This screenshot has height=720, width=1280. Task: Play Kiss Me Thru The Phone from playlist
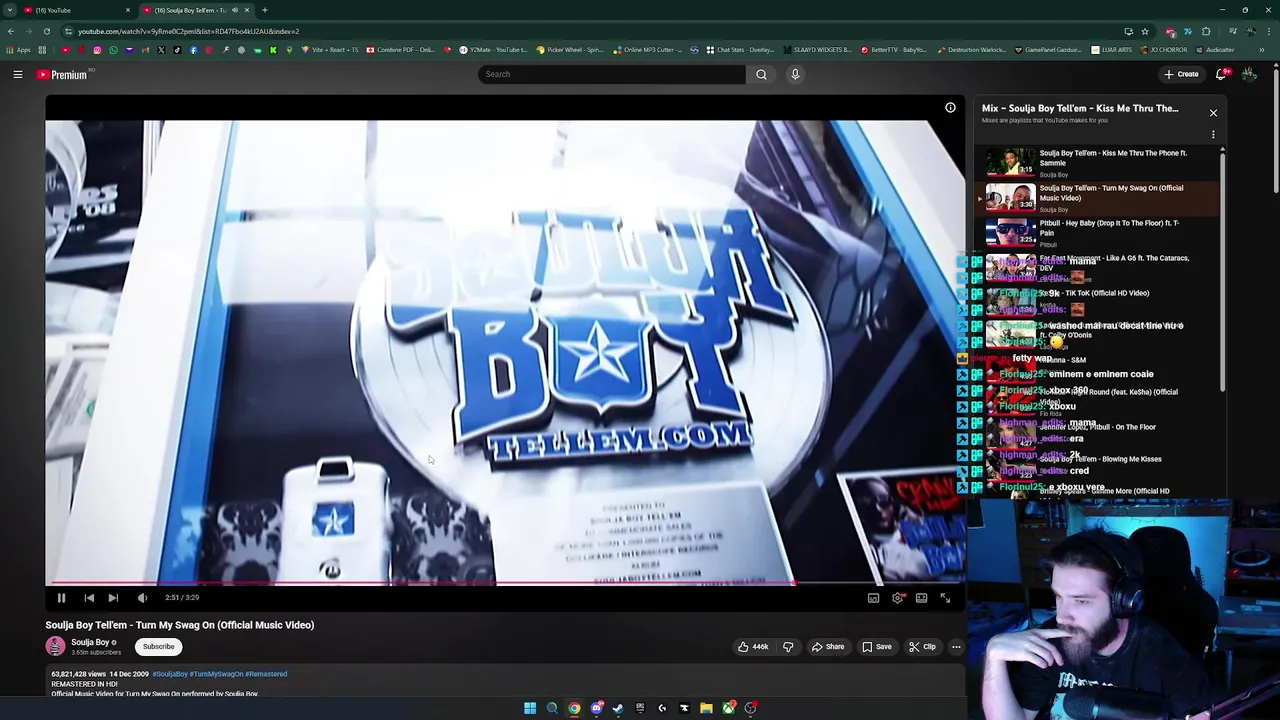tap(1097, 162)
